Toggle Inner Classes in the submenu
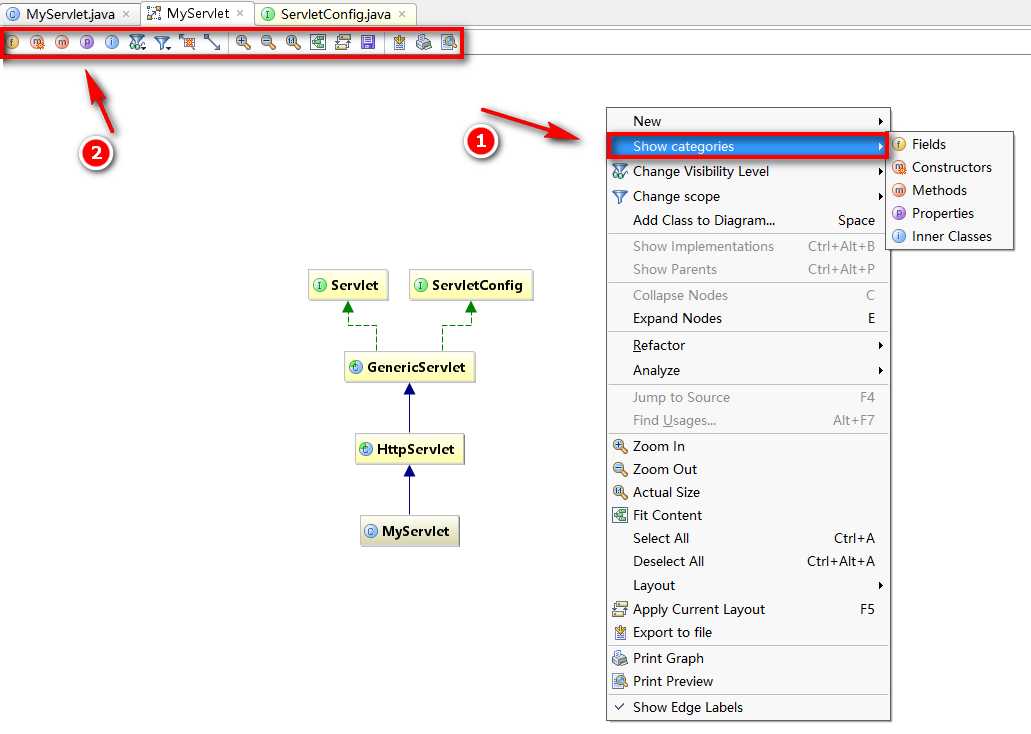Screen dimensions: 1031x734 (x=950, y=236)
